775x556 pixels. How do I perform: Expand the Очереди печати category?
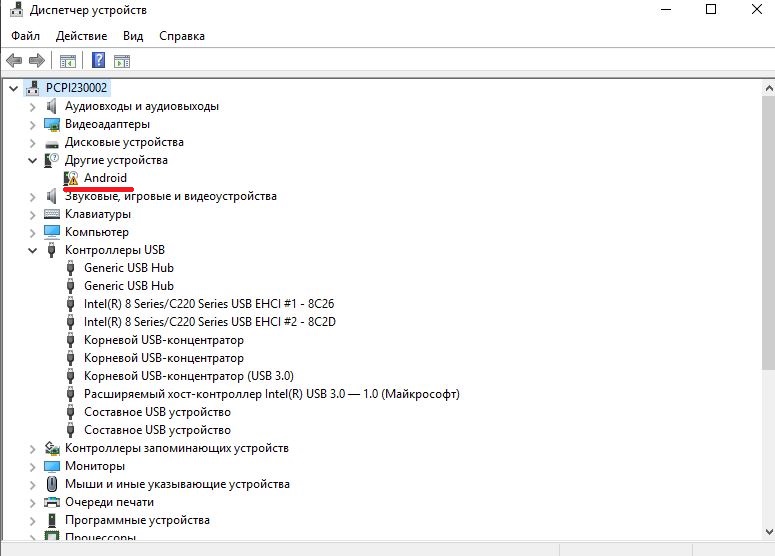point(33,503)
